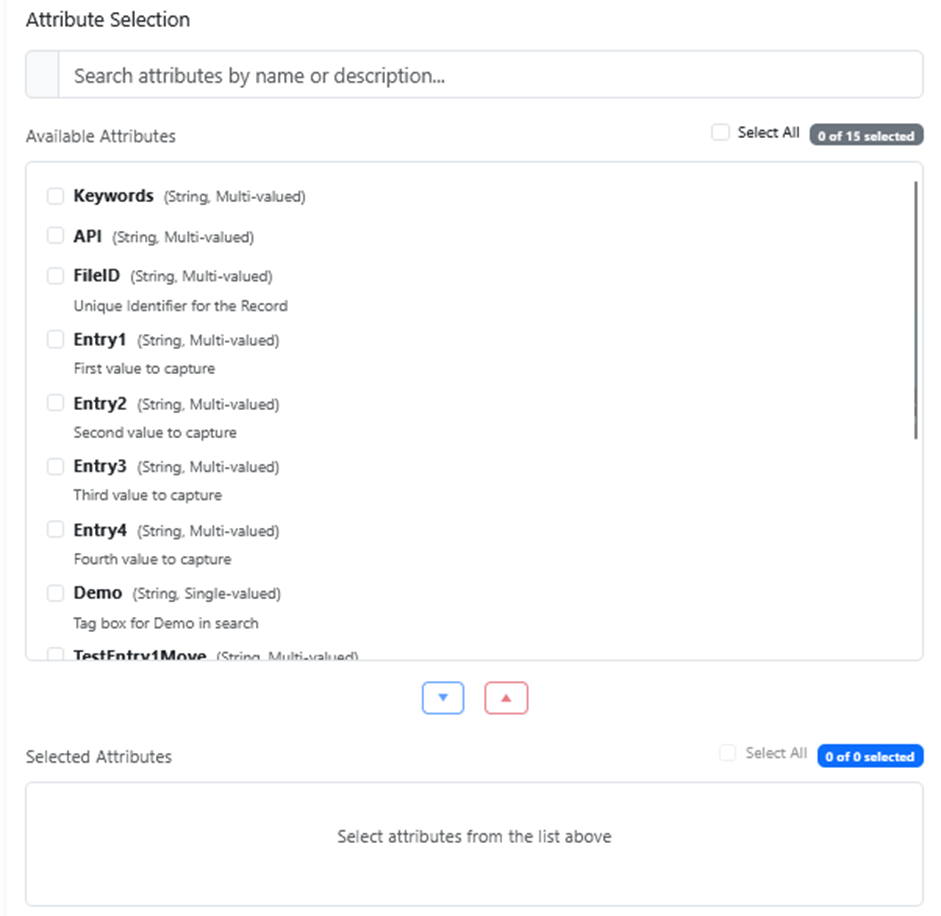Click the Demo attribute name

click(x=98, y=593)
